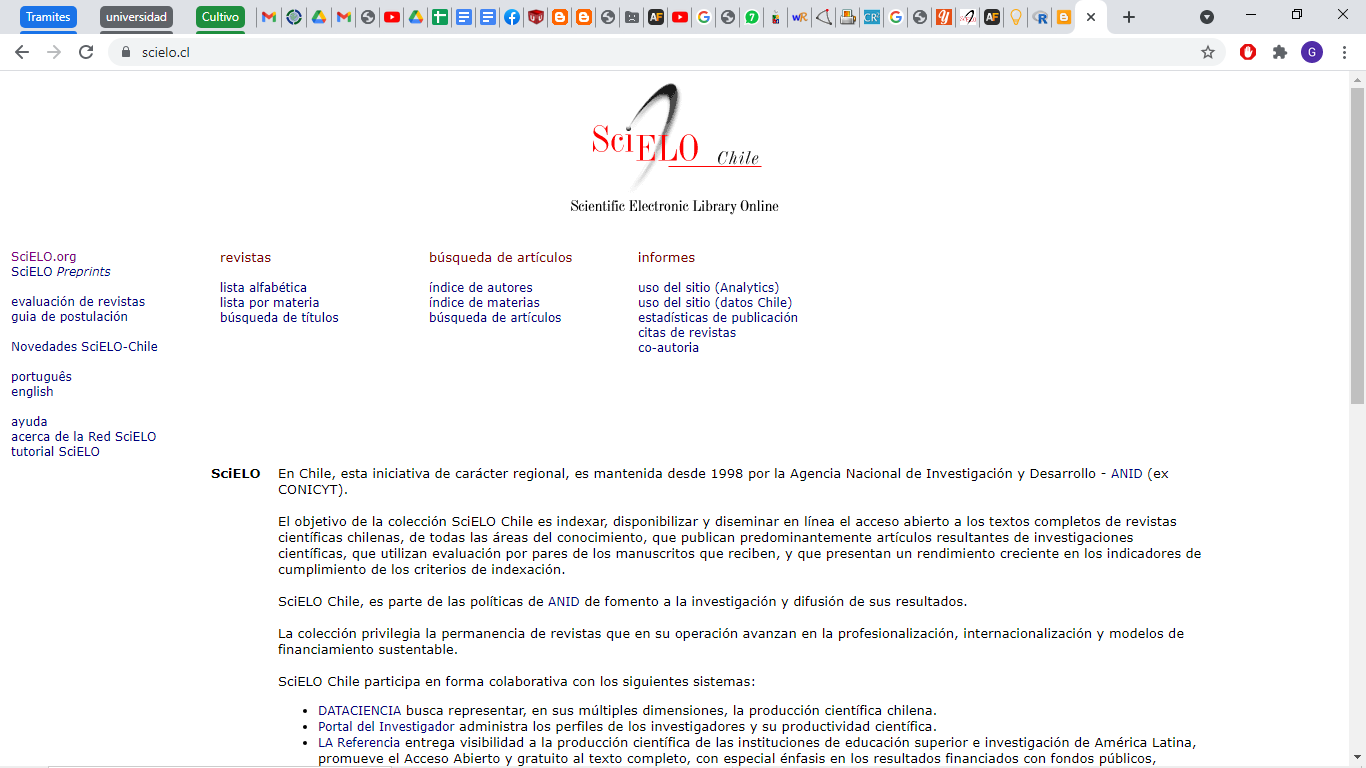Switch to the green number 7 tab
The image size is (1366, 768).
(x=752, y=17)
